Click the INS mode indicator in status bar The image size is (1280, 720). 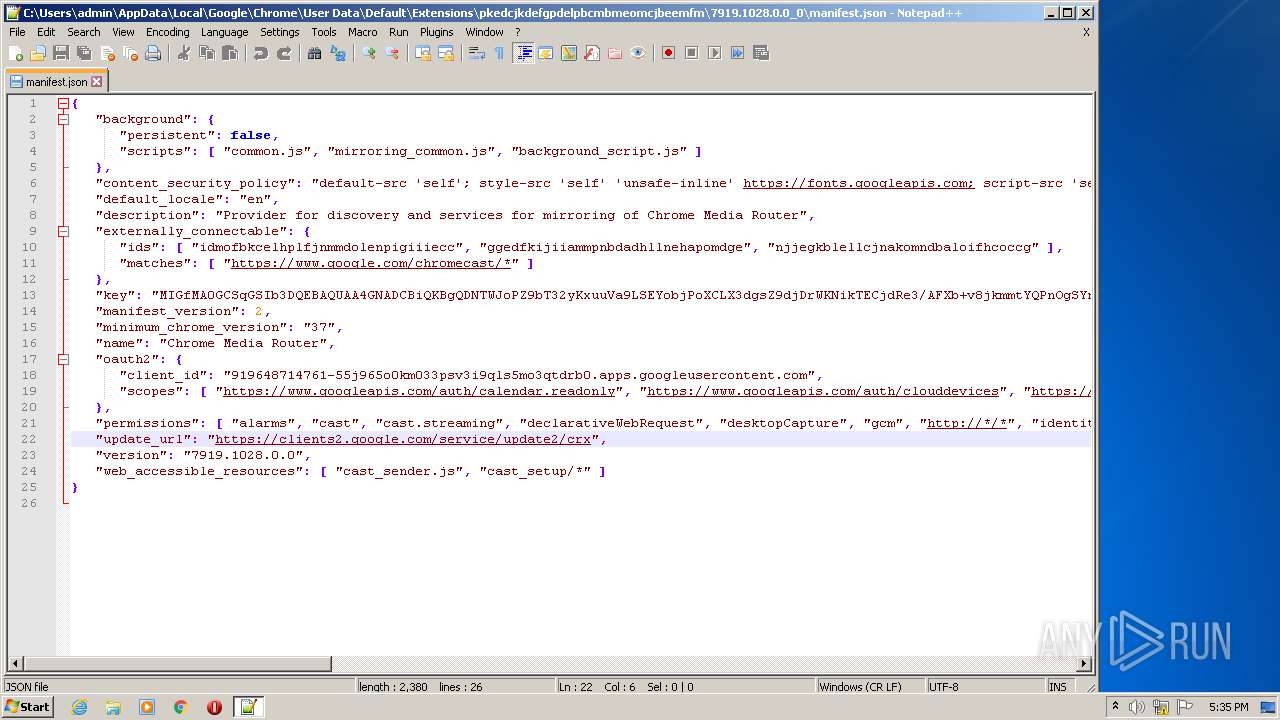1058,687
